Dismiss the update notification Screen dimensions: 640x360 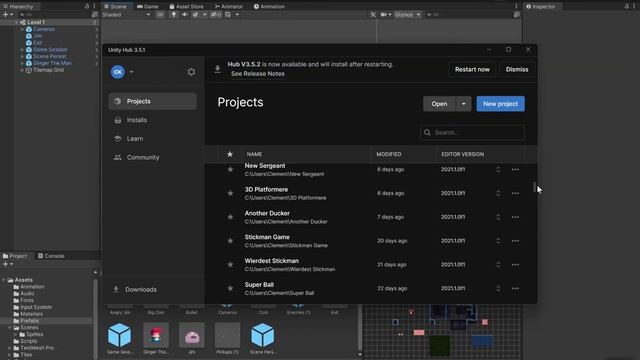517,69
